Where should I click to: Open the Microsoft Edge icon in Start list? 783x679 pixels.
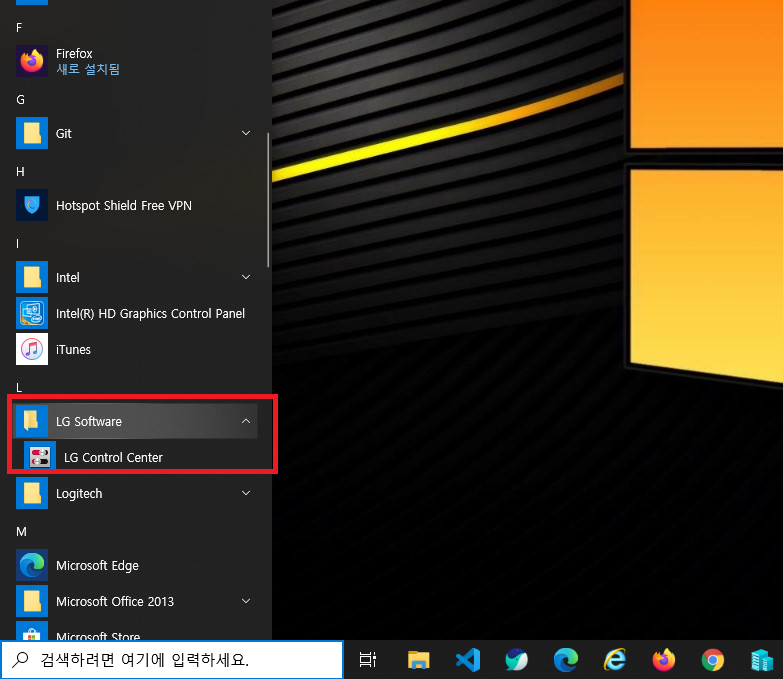coord(32,565)
